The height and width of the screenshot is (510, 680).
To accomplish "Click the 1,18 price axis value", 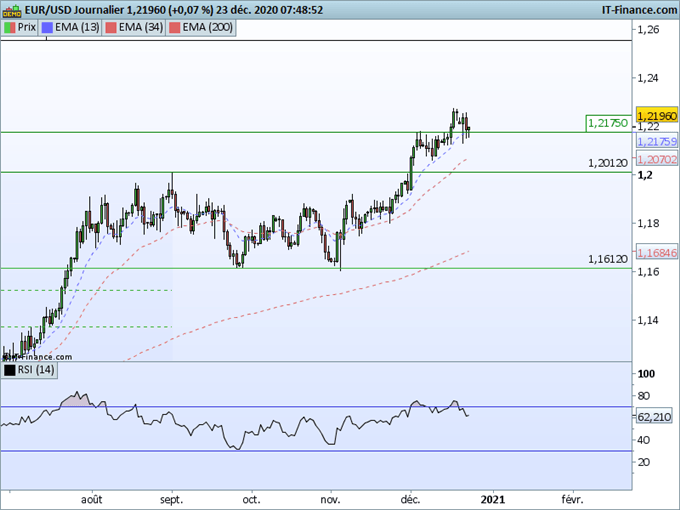I will pyautogui.click(x=648, y=224).
